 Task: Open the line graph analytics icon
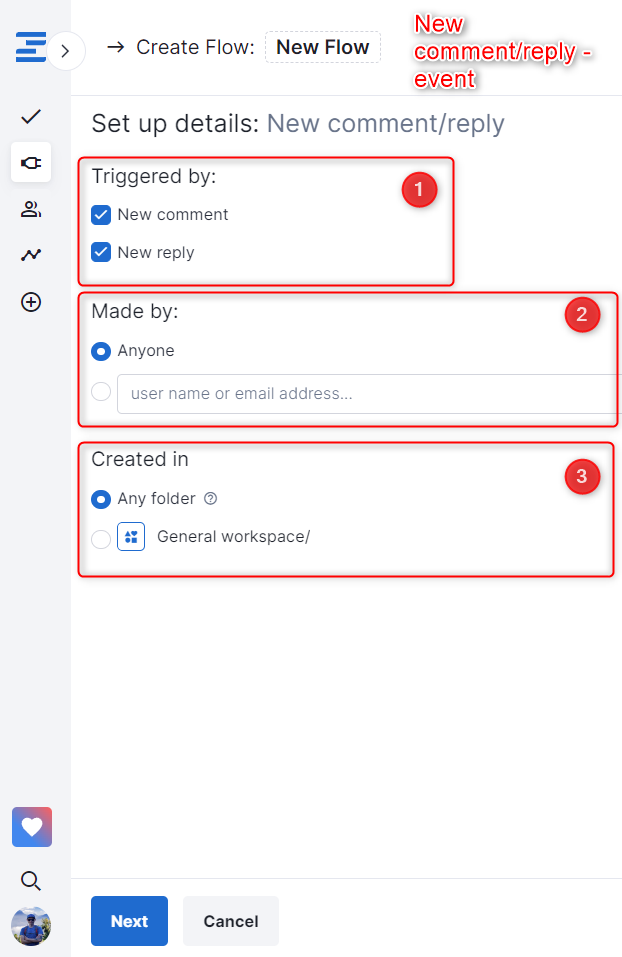pos(31,255)
